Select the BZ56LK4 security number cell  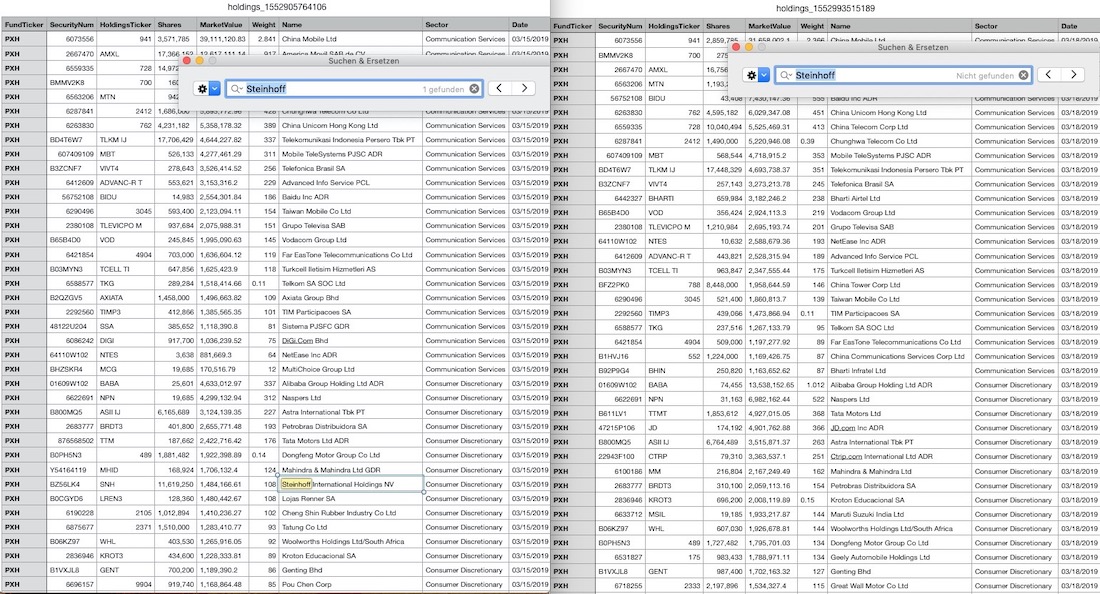pos(72,485)
